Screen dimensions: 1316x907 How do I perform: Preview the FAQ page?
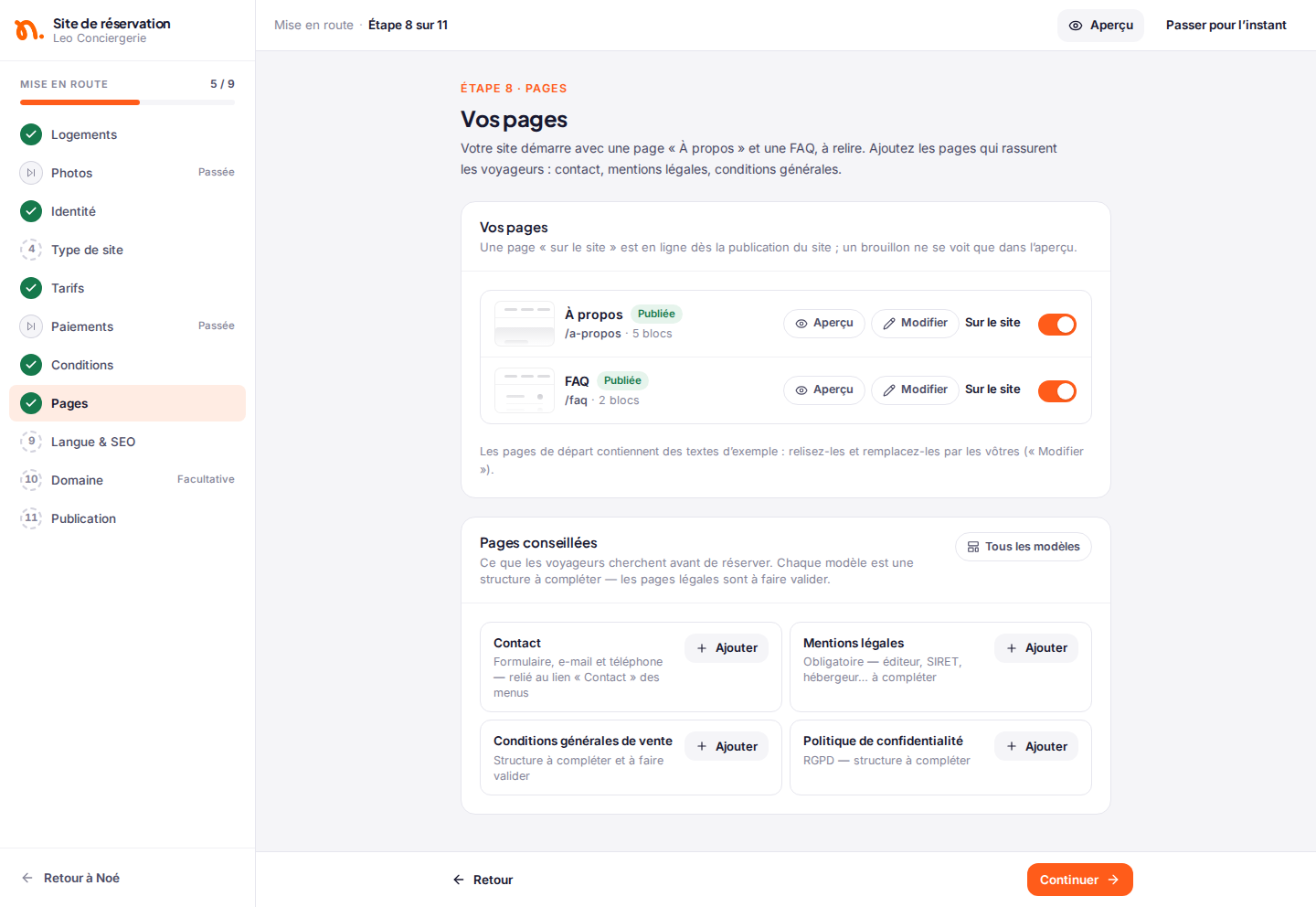824,390
